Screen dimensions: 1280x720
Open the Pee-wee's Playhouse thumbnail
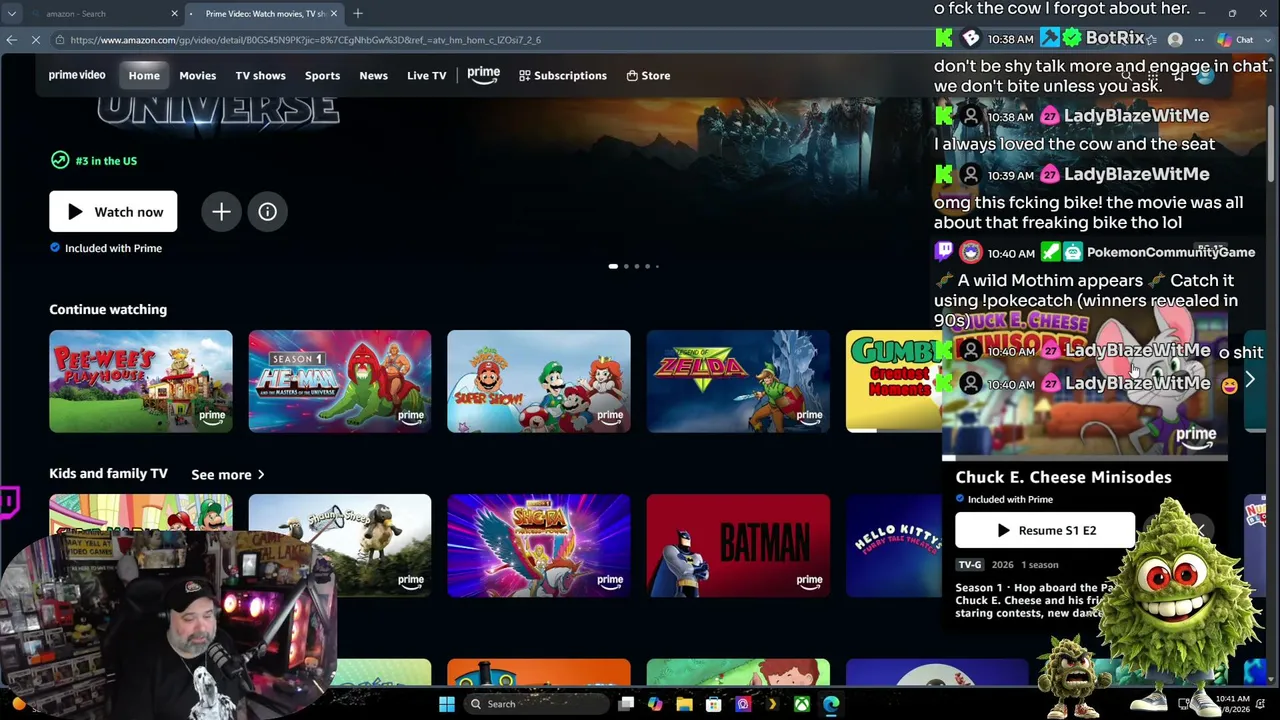[141, 381]
